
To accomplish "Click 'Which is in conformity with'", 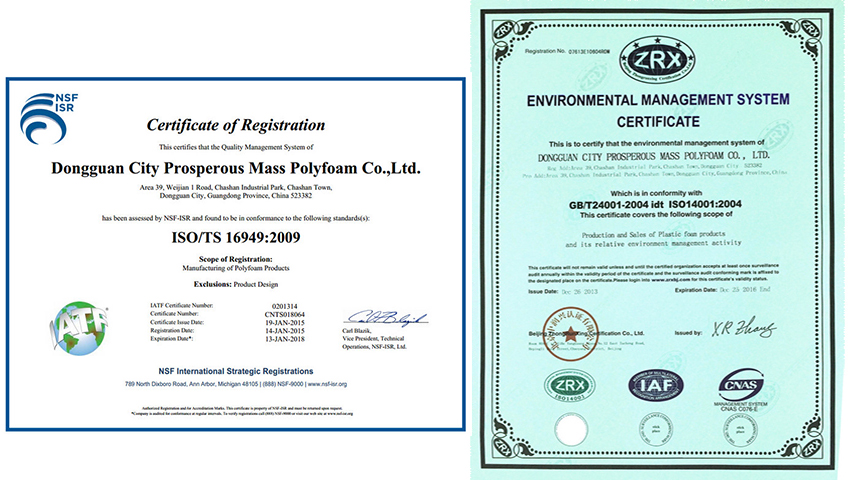I will [x=656, y=193].
